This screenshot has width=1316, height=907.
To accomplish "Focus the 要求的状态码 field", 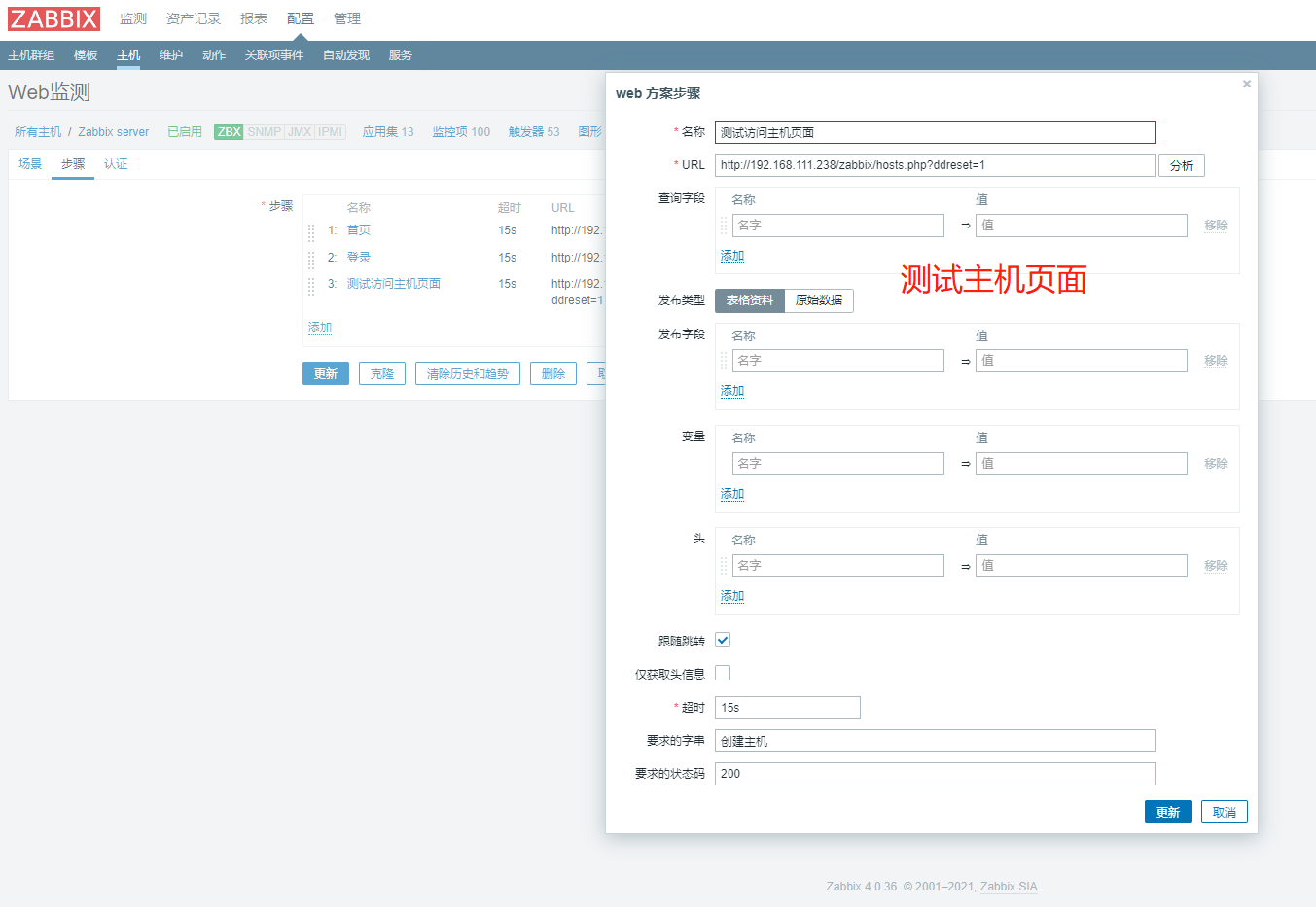I will (935, 774).
